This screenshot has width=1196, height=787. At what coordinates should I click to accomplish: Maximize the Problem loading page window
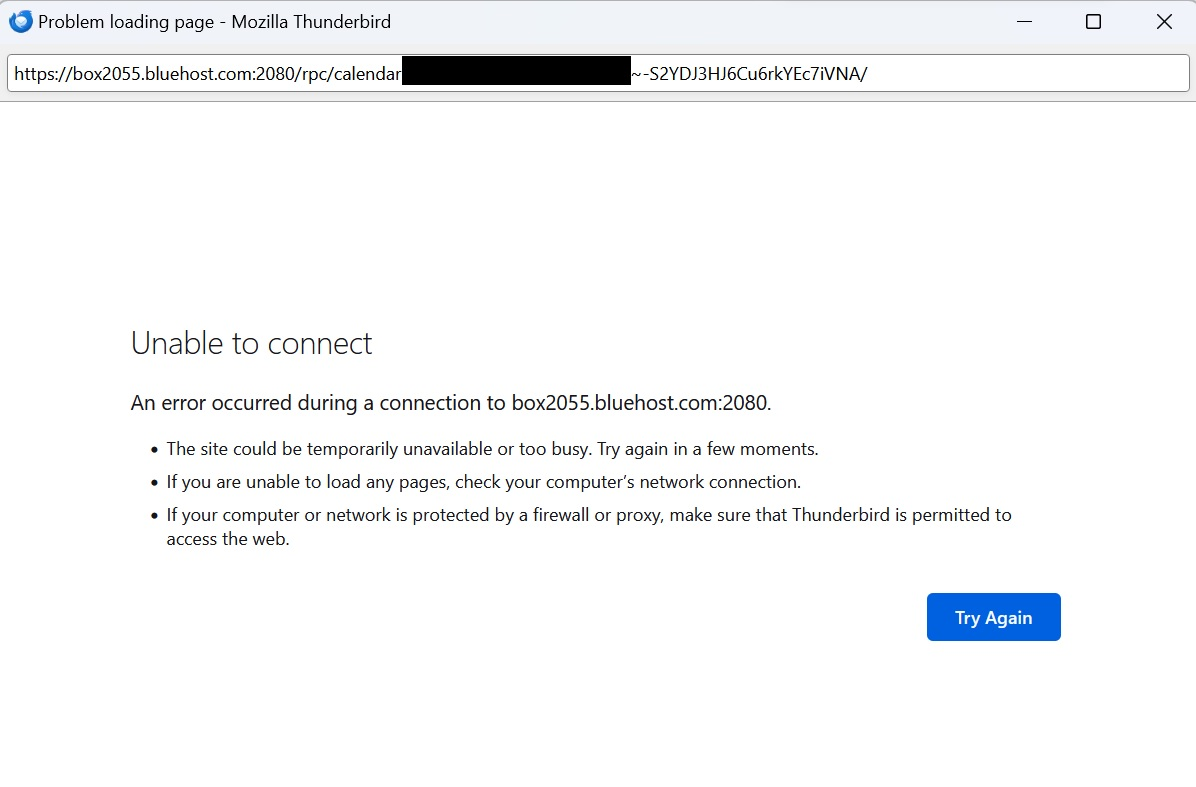1093,22
